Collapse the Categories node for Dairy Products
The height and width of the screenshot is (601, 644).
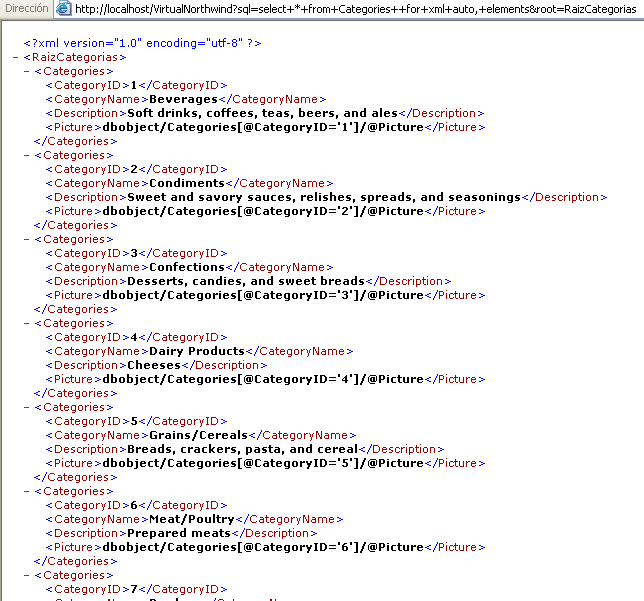(x=27, y=323)
